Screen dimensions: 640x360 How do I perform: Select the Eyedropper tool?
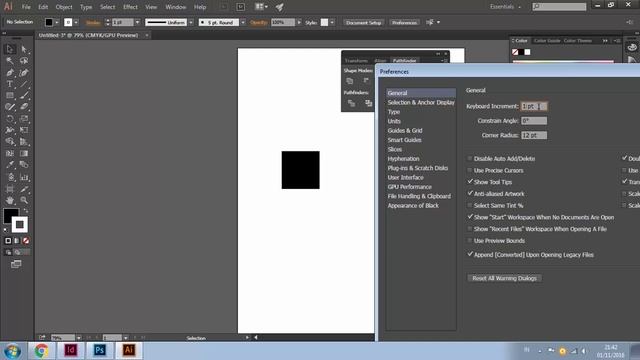click(10, 165)
